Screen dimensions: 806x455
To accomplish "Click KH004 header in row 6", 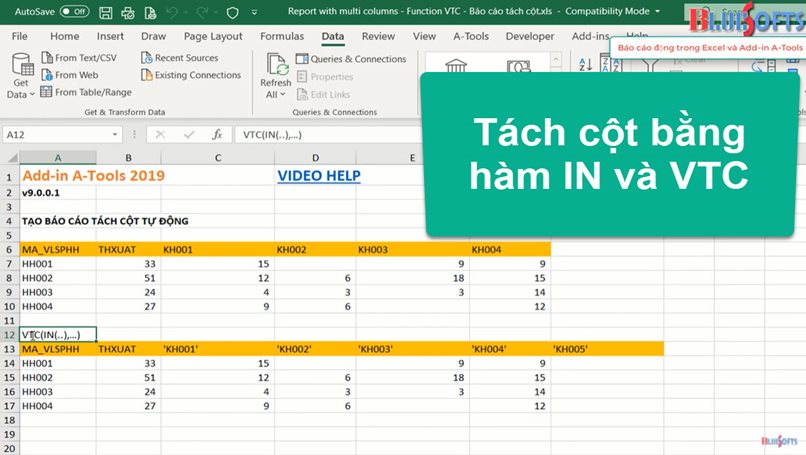I will coord(486,250).
